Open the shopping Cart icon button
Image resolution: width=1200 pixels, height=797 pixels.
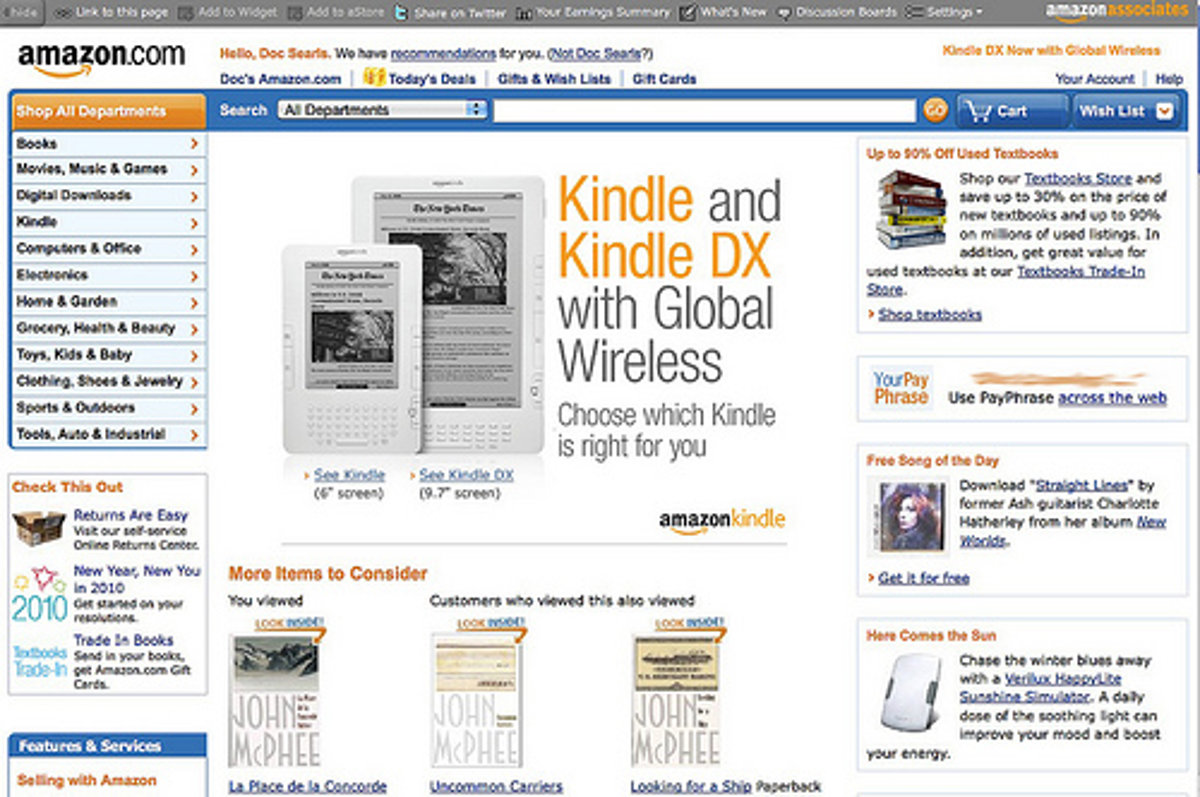click(x=1011, y=111)
